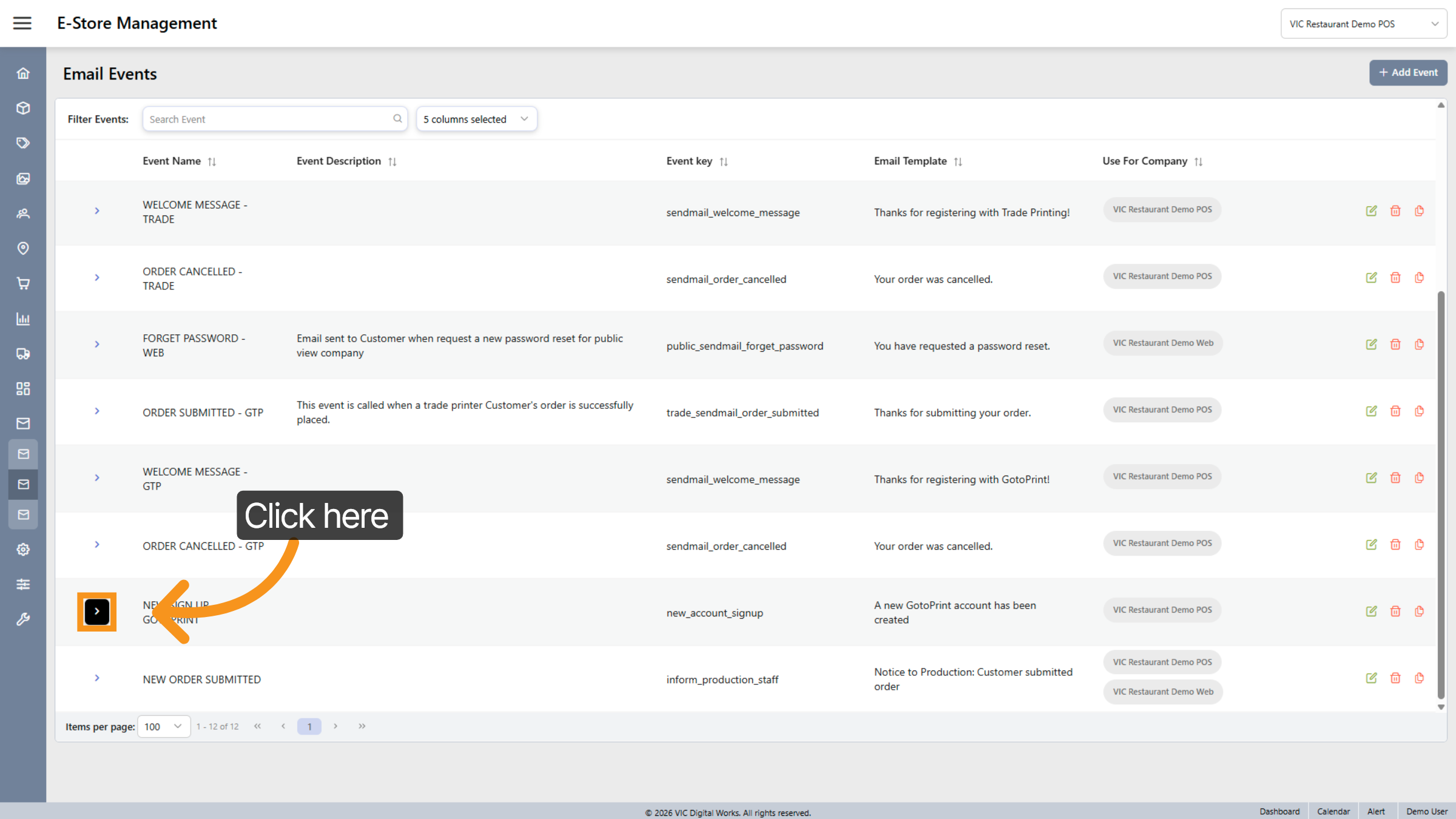Viewport: 1456px width, 819px height.
Task: Expand the NEW ORDER SUBMITTED row
Action: click(x=97, y=678)
